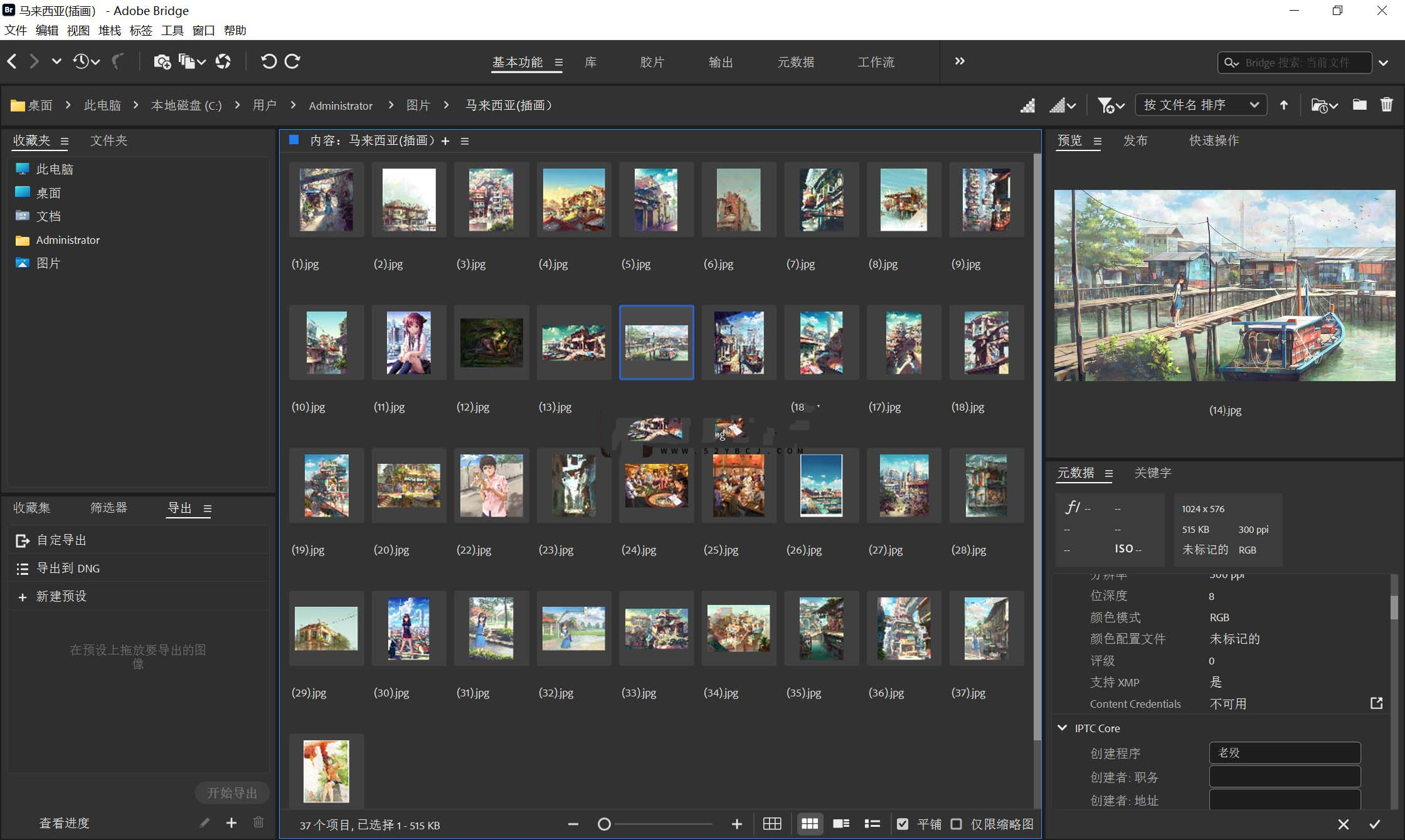Enable the 仅限缩略图 thumbnails-only checkbox
1405x840 pixels.
click(x=956, y=824)
